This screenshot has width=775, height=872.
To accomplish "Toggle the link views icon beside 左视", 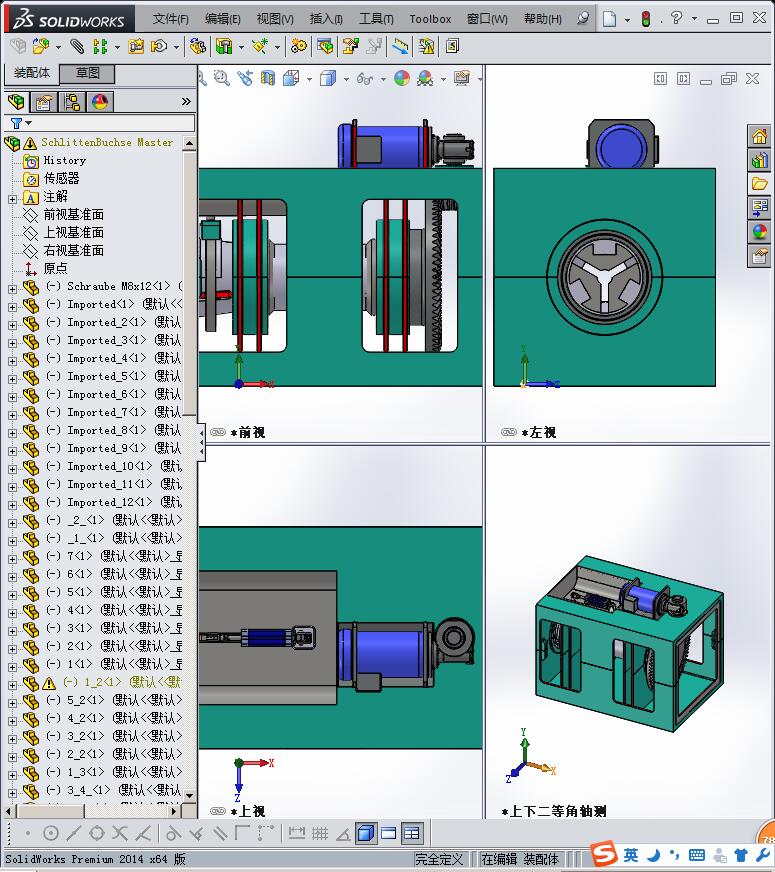I will pos(509,432).
